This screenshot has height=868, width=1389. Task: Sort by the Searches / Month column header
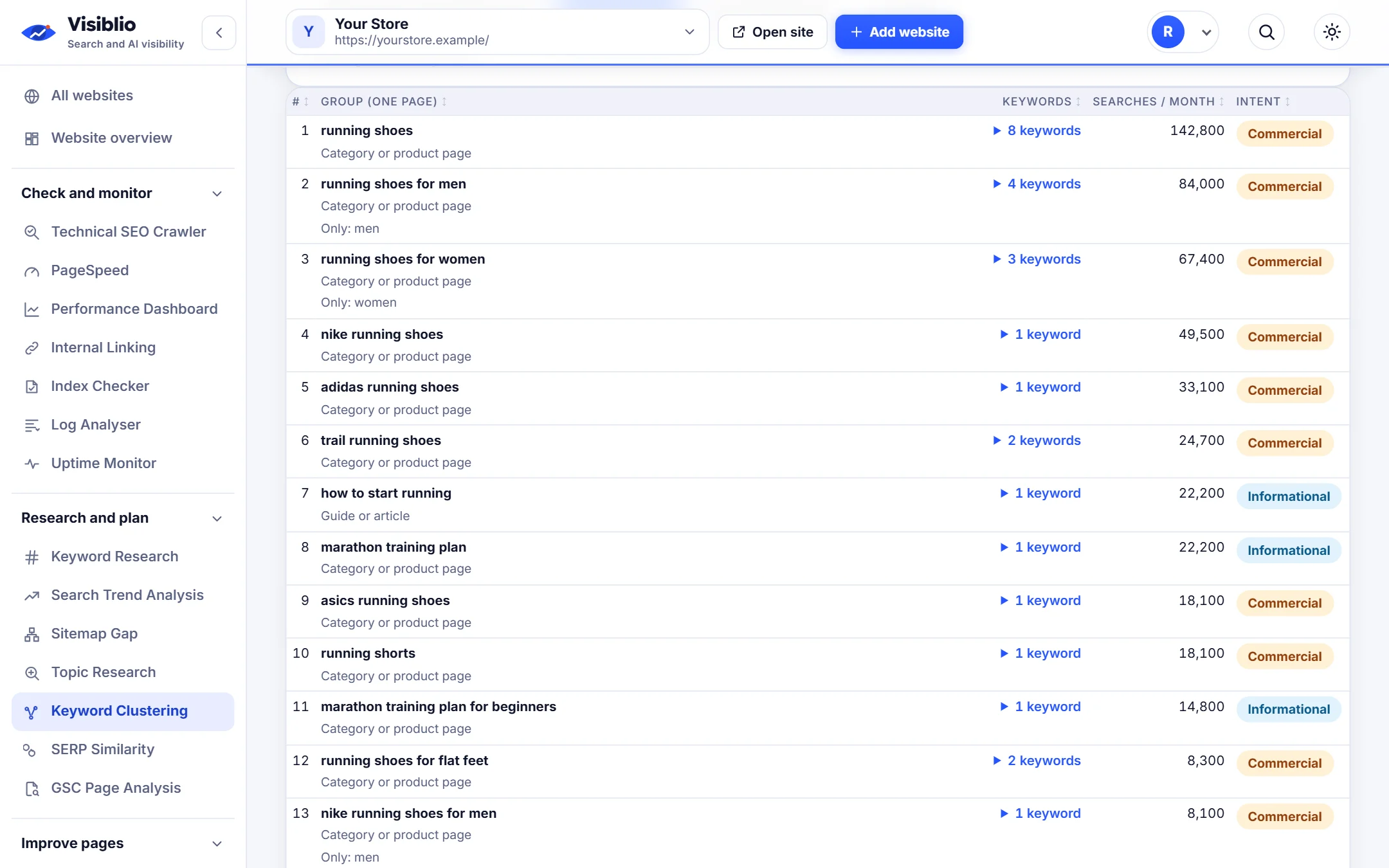click(1158, 102)
